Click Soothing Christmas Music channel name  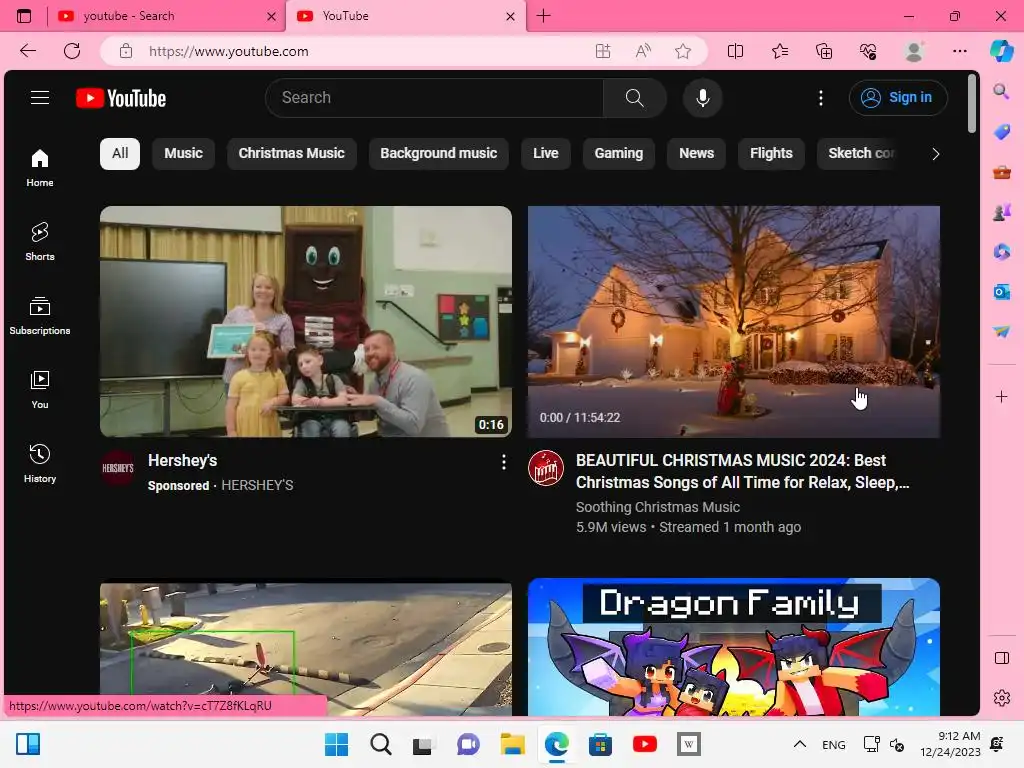tap(658, 507)
